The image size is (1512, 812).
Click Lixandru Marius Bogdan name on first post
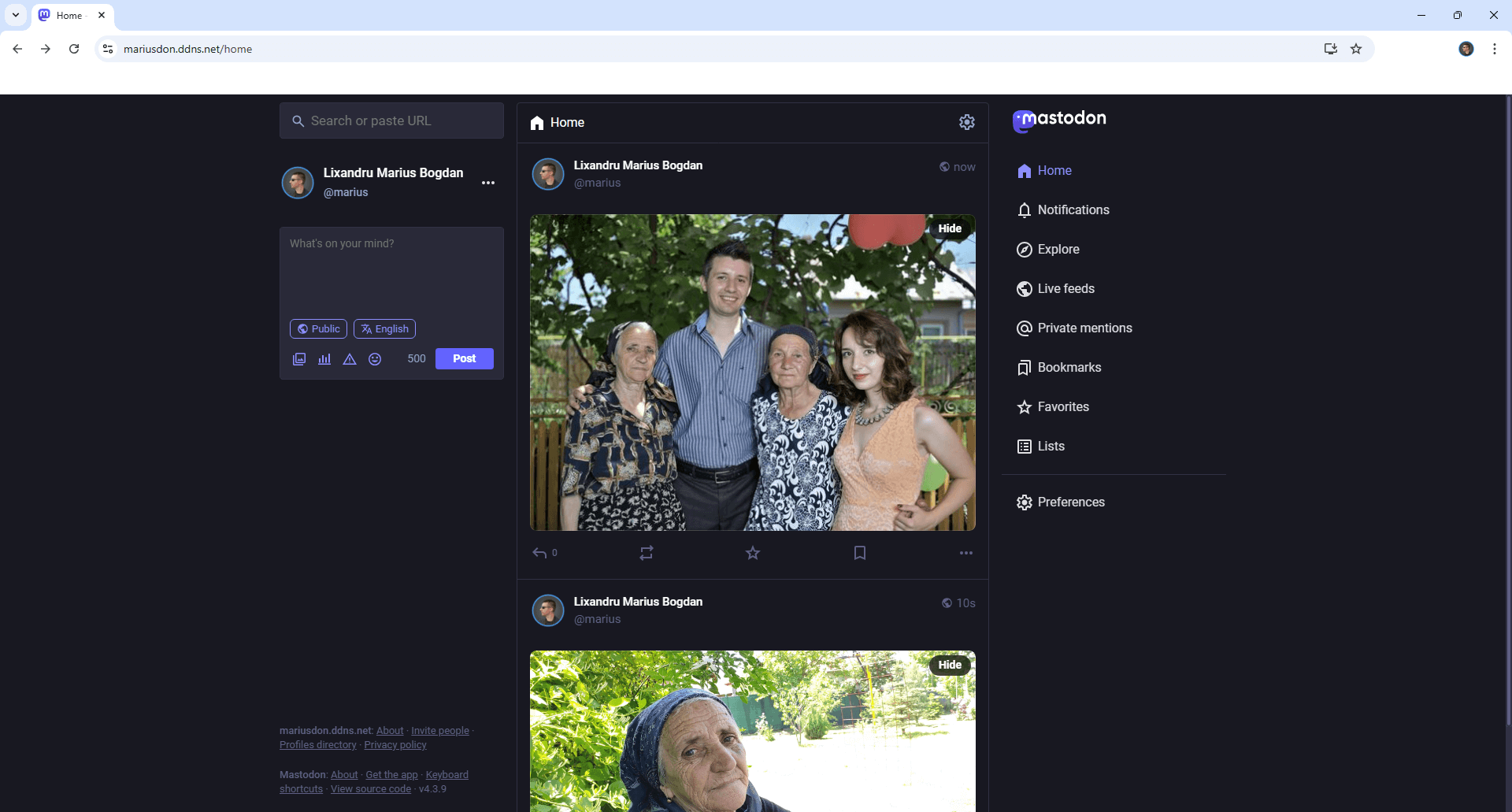[x=638, y=165]
